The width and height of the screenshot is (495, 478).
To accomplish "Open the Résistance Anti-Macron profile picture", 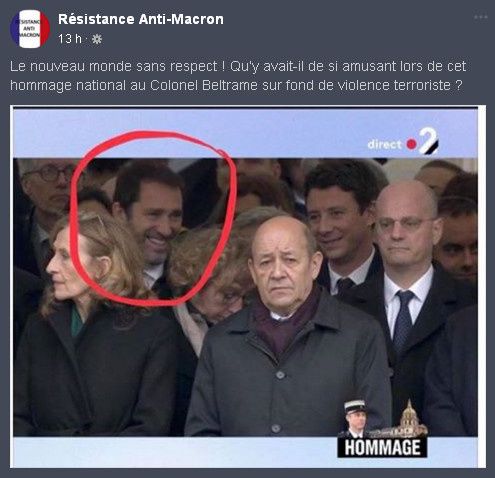I will (30, 29).
